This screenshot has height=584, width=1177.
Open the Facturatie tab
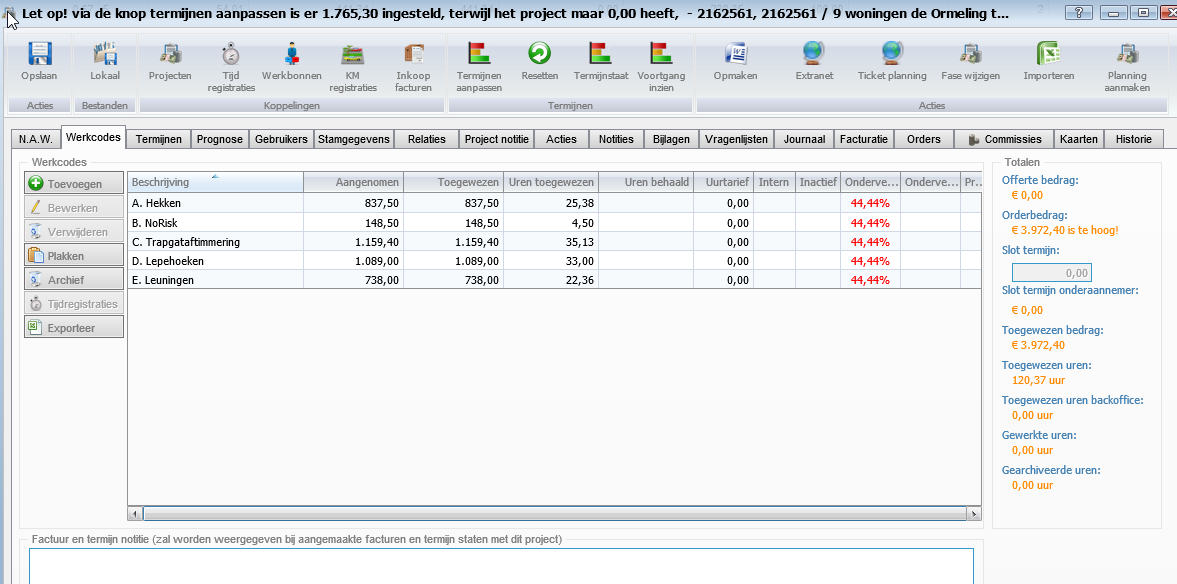pyautogui.click(x=863, y=140)
